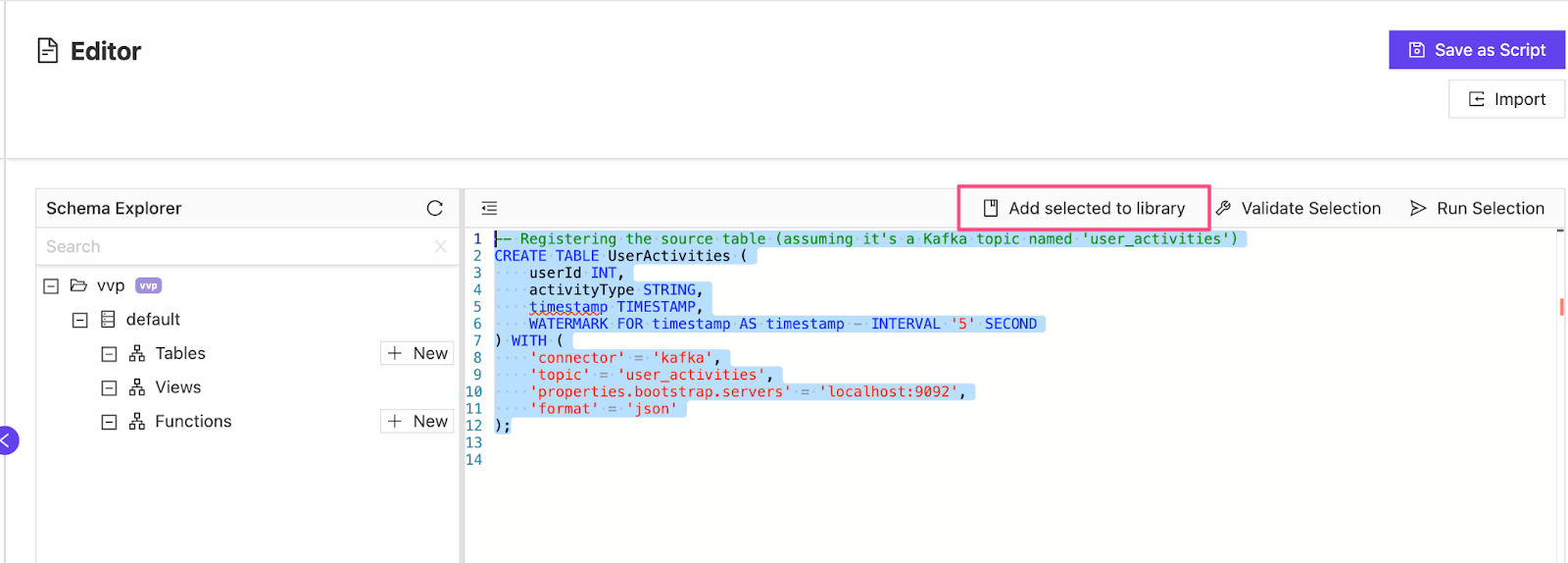Click the default database icon
1568x563 pixels.
coord(108,320)
